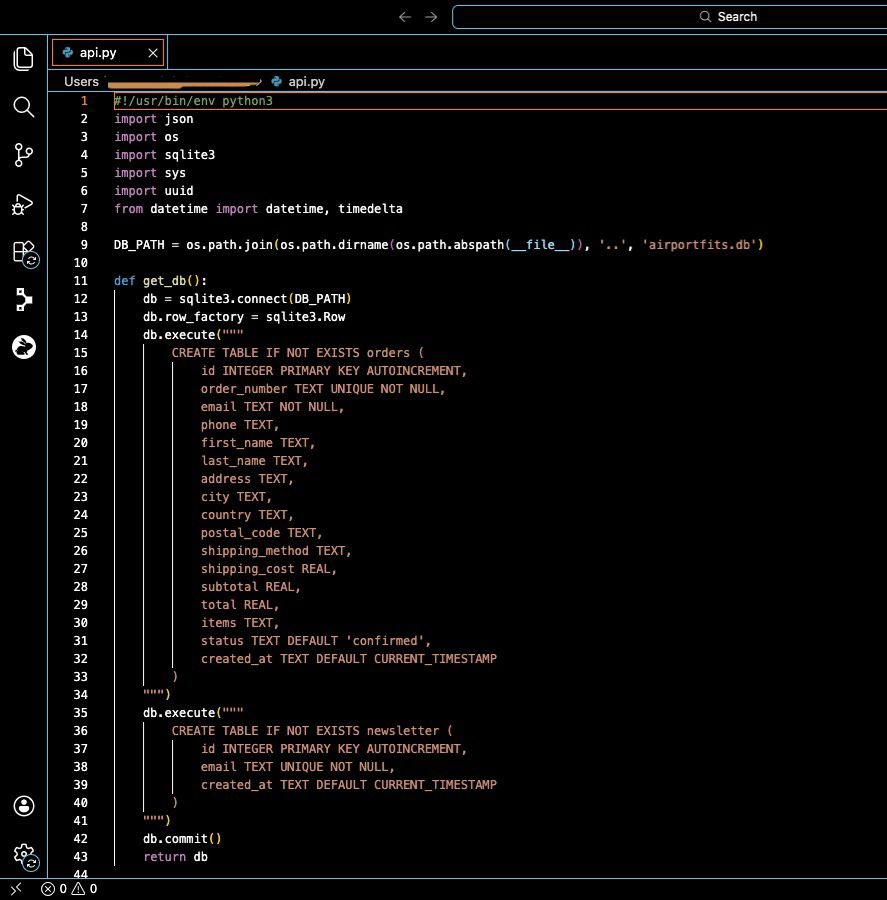Click 'shipping_method TEXT,' line
The image size is (887, 900).
click(x=276, y=551)
